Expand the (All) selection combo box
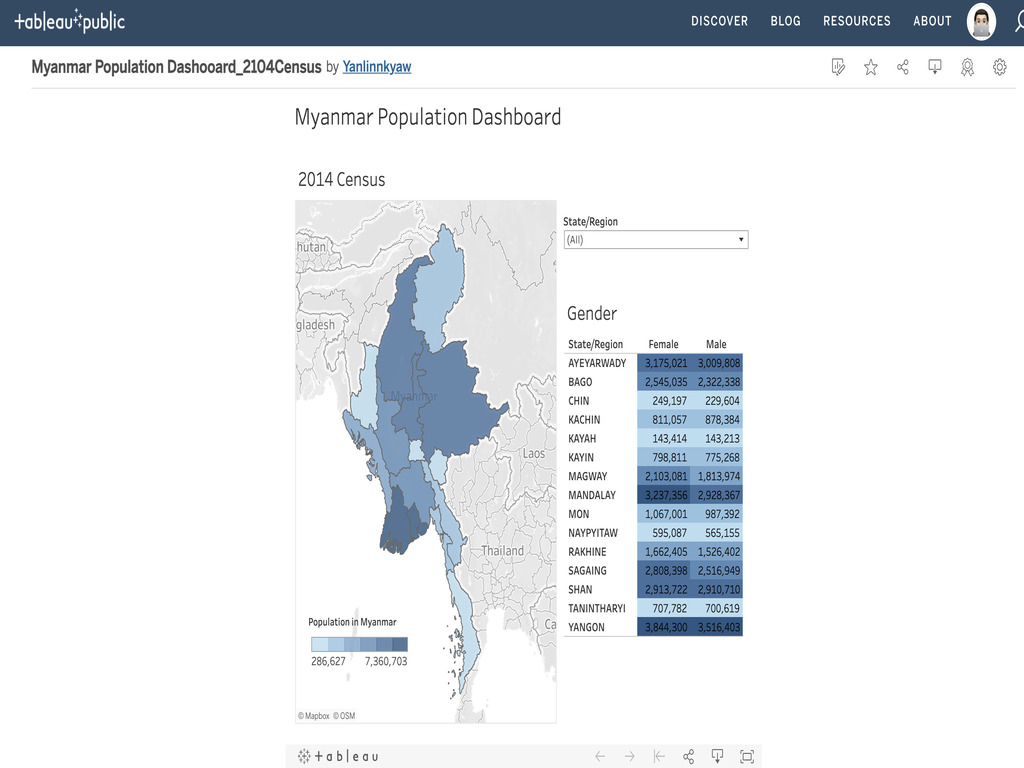The image size is (1024, 768). [x=656, y=239]
